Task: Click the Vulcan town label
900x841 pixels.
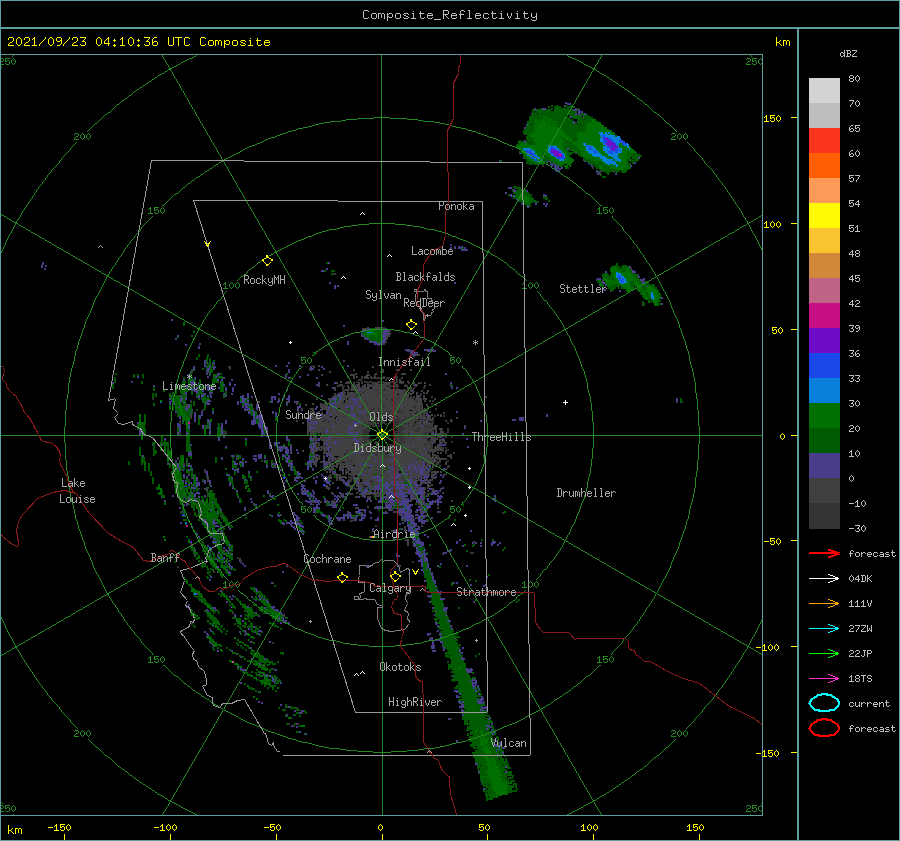Action: tap(509, 743)
